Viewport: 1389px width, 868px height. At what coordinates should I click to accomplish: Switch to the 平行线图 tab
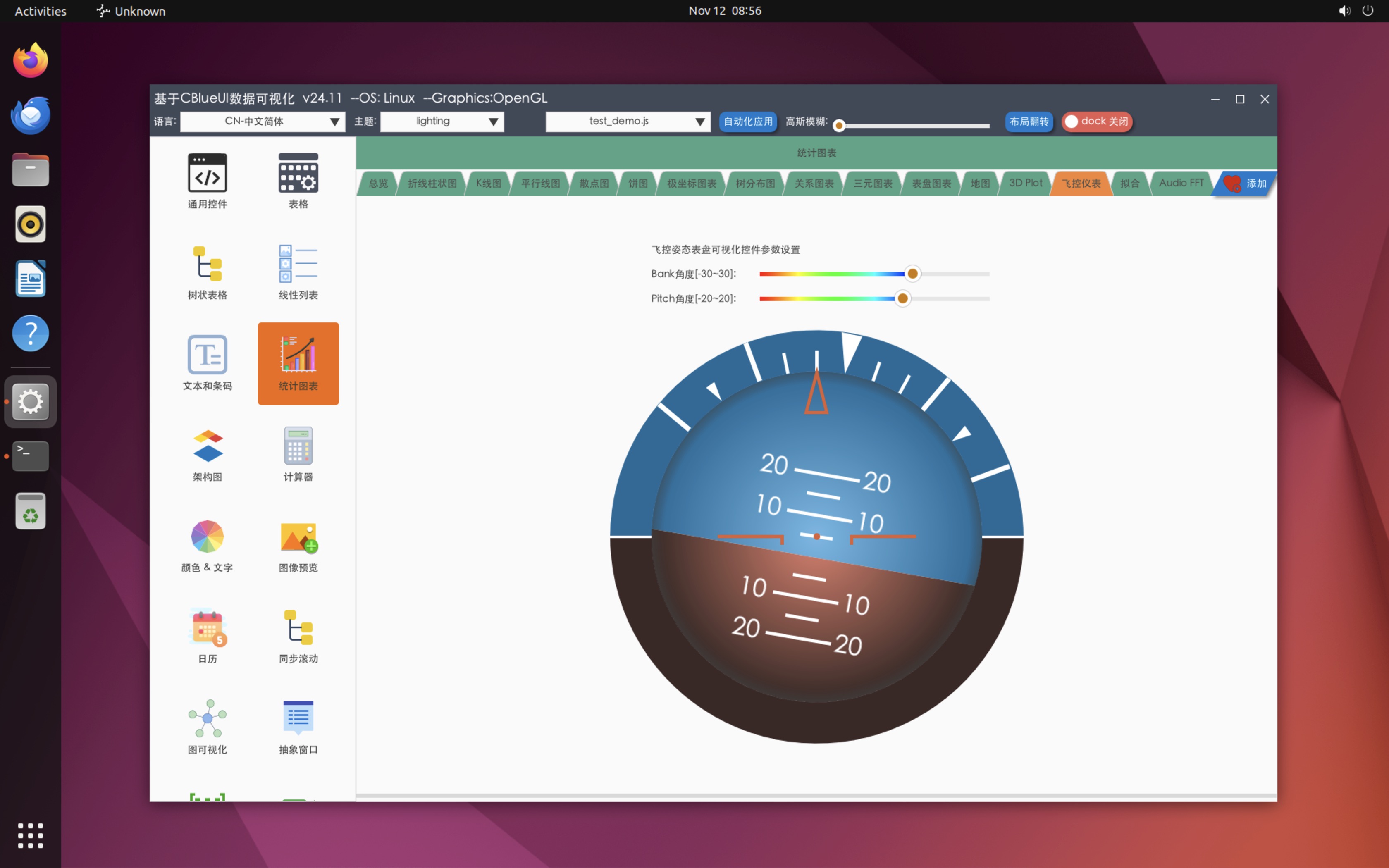click(540, 183)
